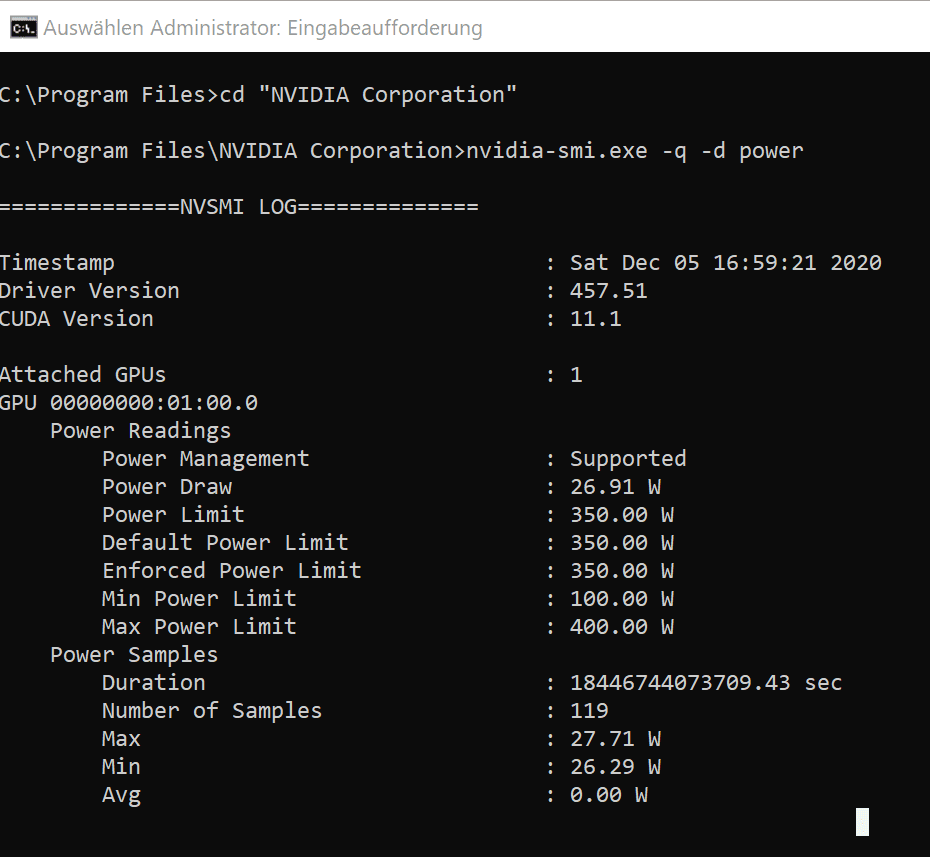Click the 'Min' label under Power Samples
This screenshot has height=857, width=930.
pos(122,767)
